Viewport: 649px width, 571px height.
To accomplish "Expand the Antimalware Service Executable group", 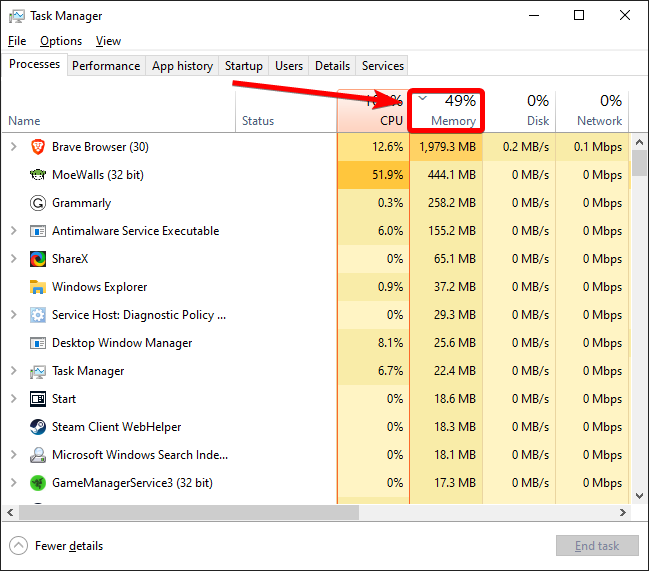I will 14,230.
